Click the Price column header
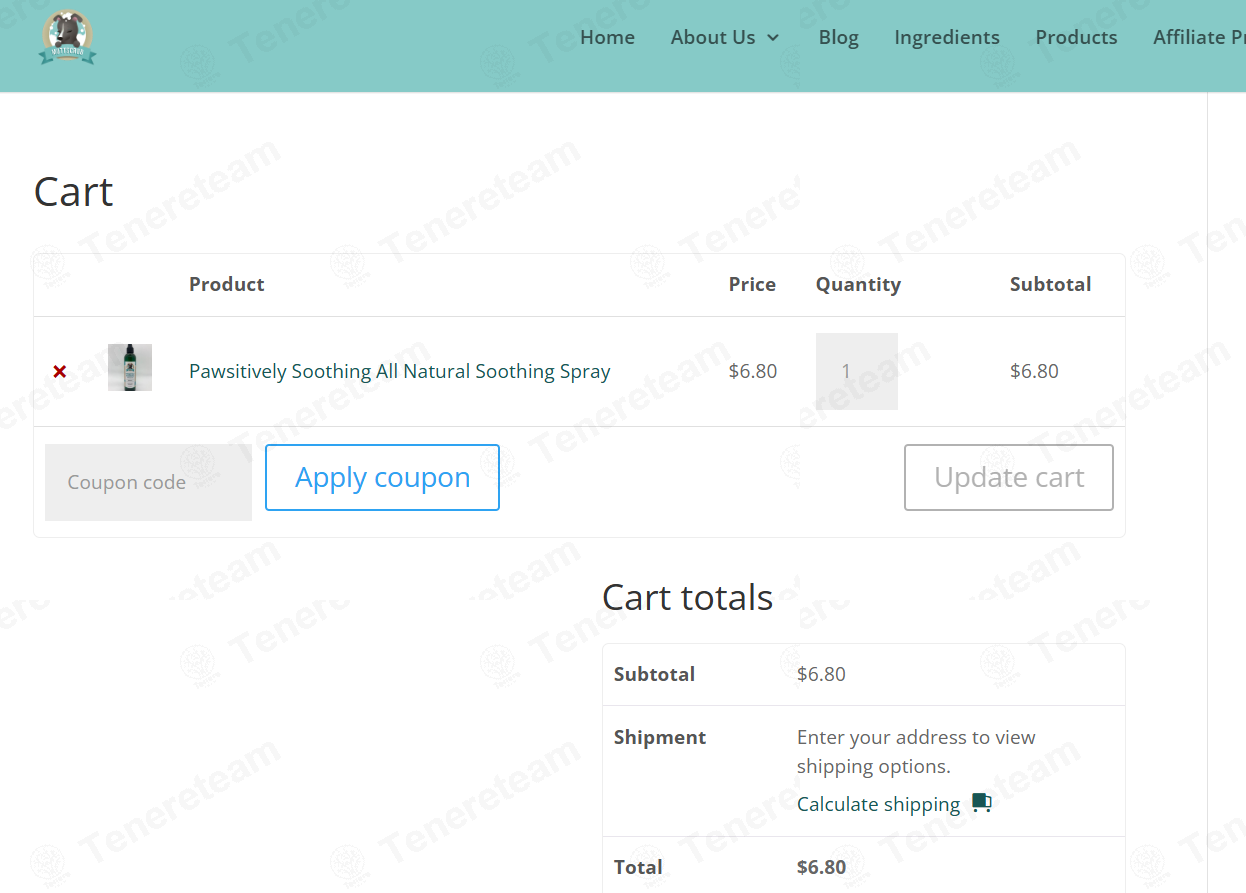1246x893 pixels. [752, 284]
